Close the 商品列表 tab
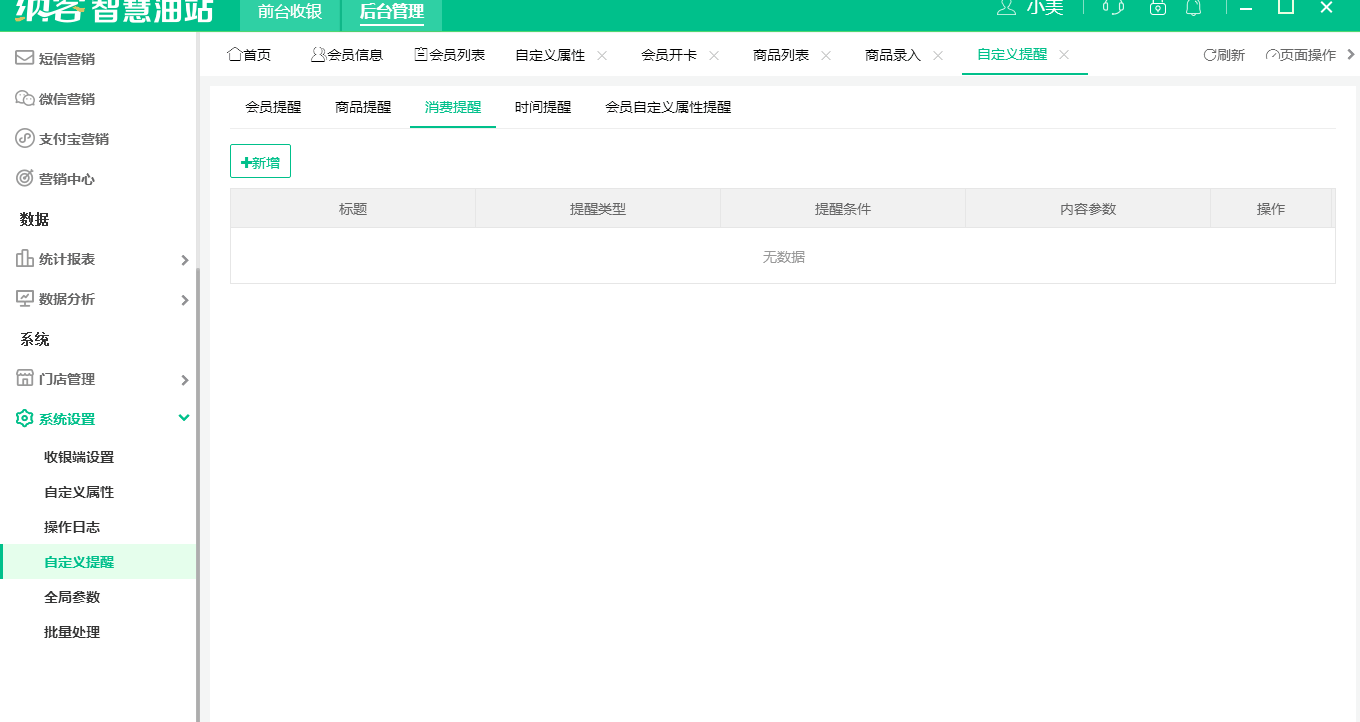The width and height of the screenshot is (1360, 722). pyautogui.click(x=825, y=56)
